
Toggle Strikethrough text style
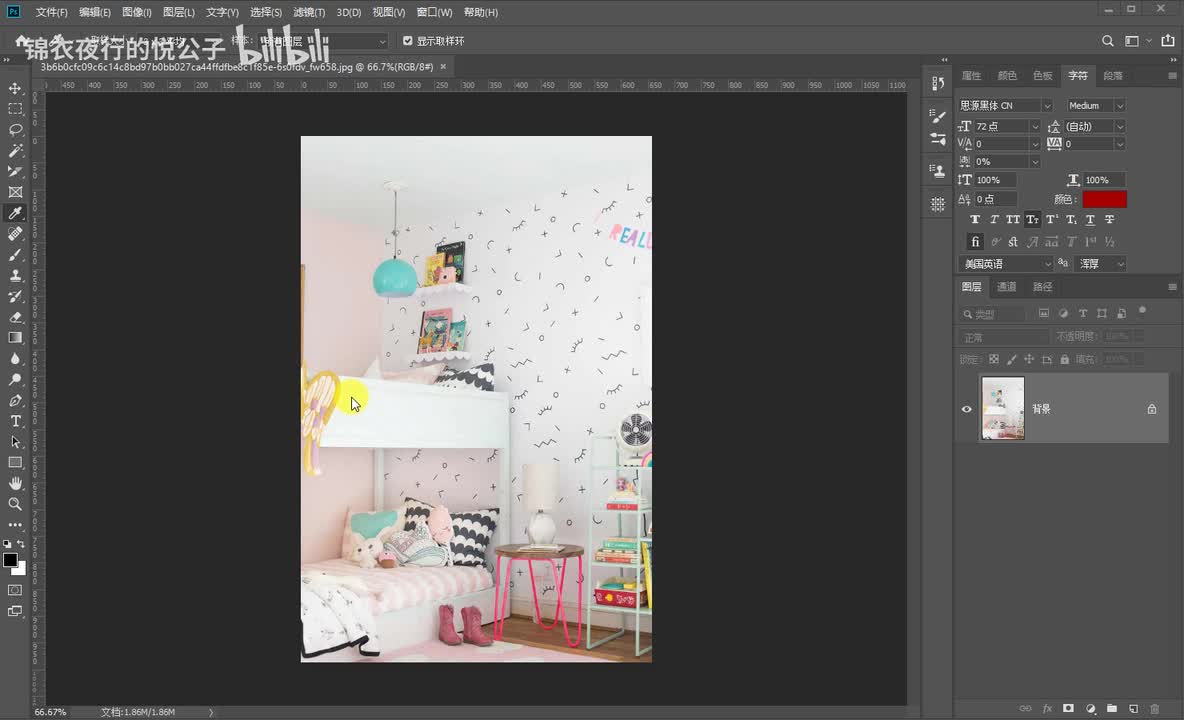point(1109,220)
